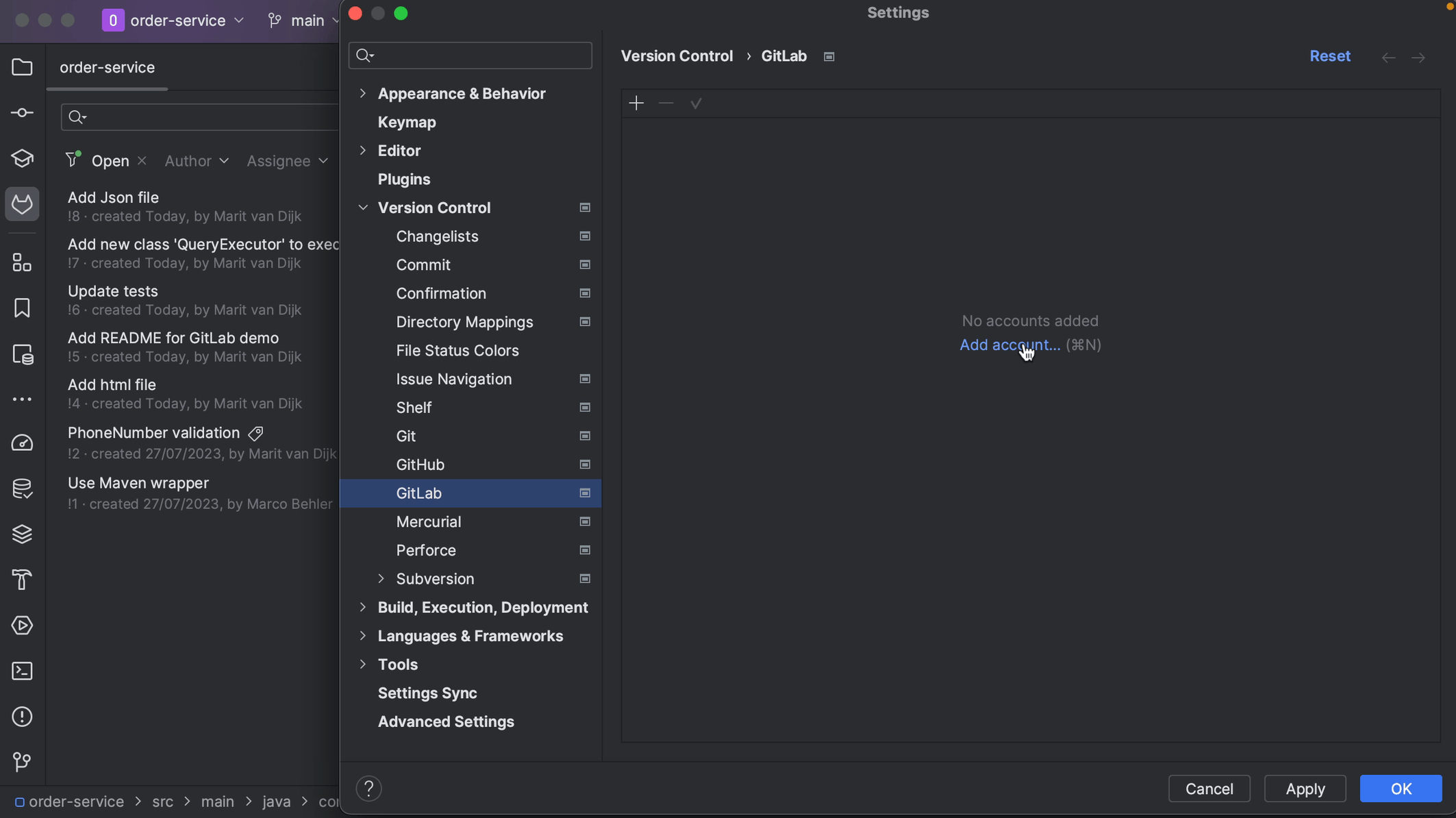Click the Help question mark icon
This screenshot has width=1456, height=818.
pos(368,789)
